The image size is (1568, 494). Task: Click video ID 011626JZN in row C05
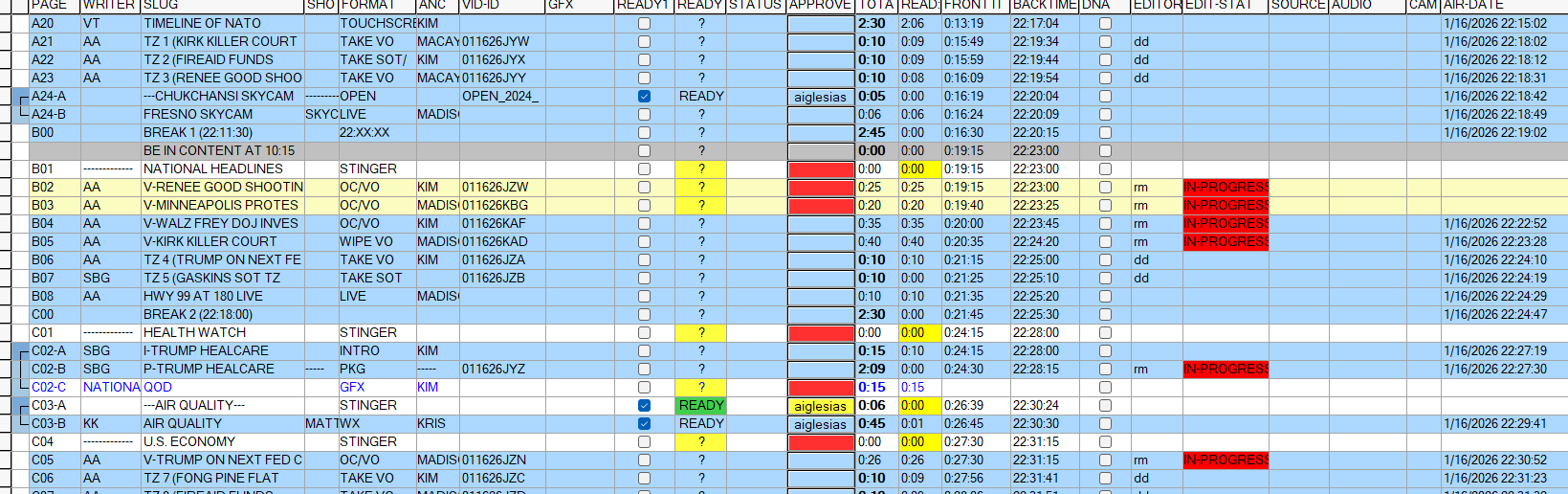pos(495,460)
